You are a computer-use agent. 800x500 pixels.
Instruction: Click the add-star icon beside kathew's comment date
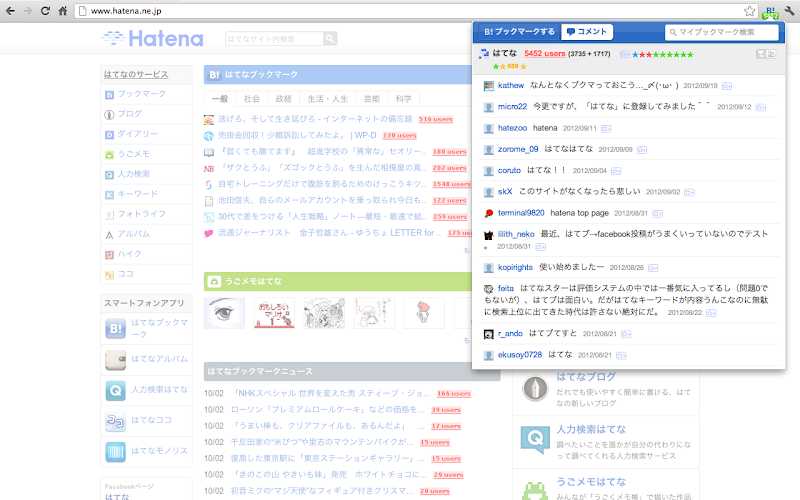coord(727,86)
